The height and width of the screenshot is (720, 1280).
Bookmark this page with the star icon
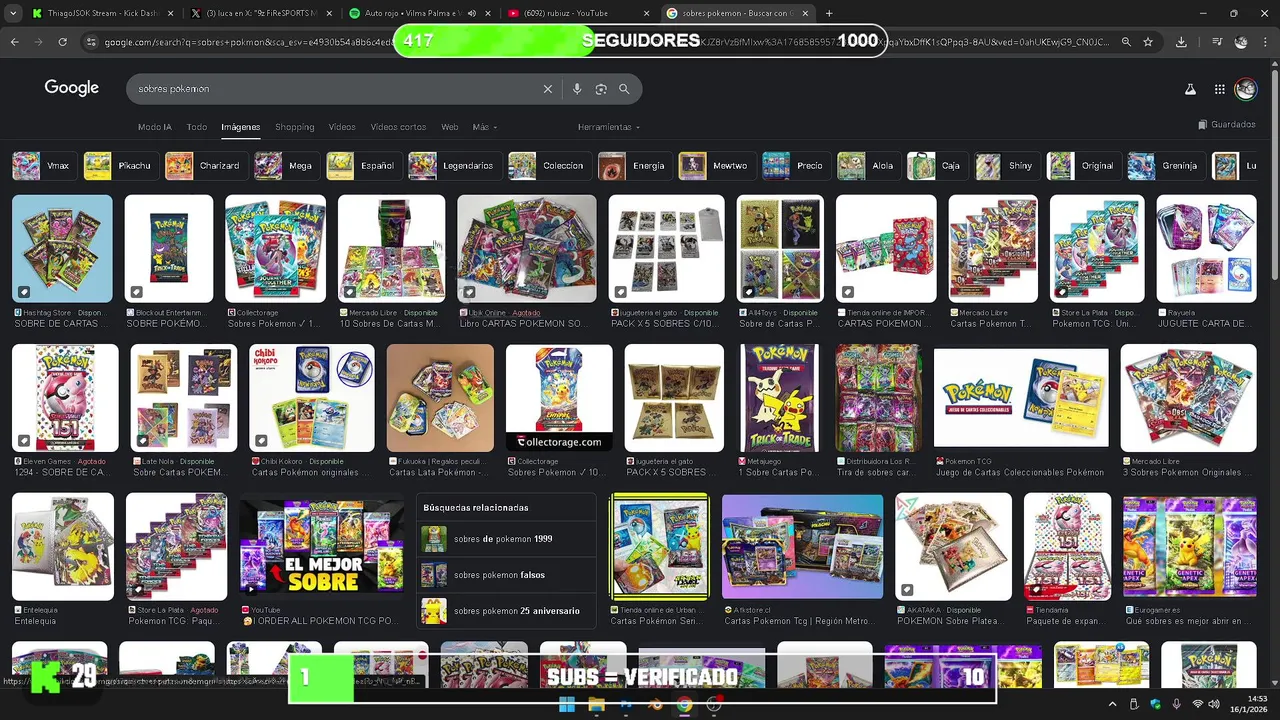[x=1148, y=42]
